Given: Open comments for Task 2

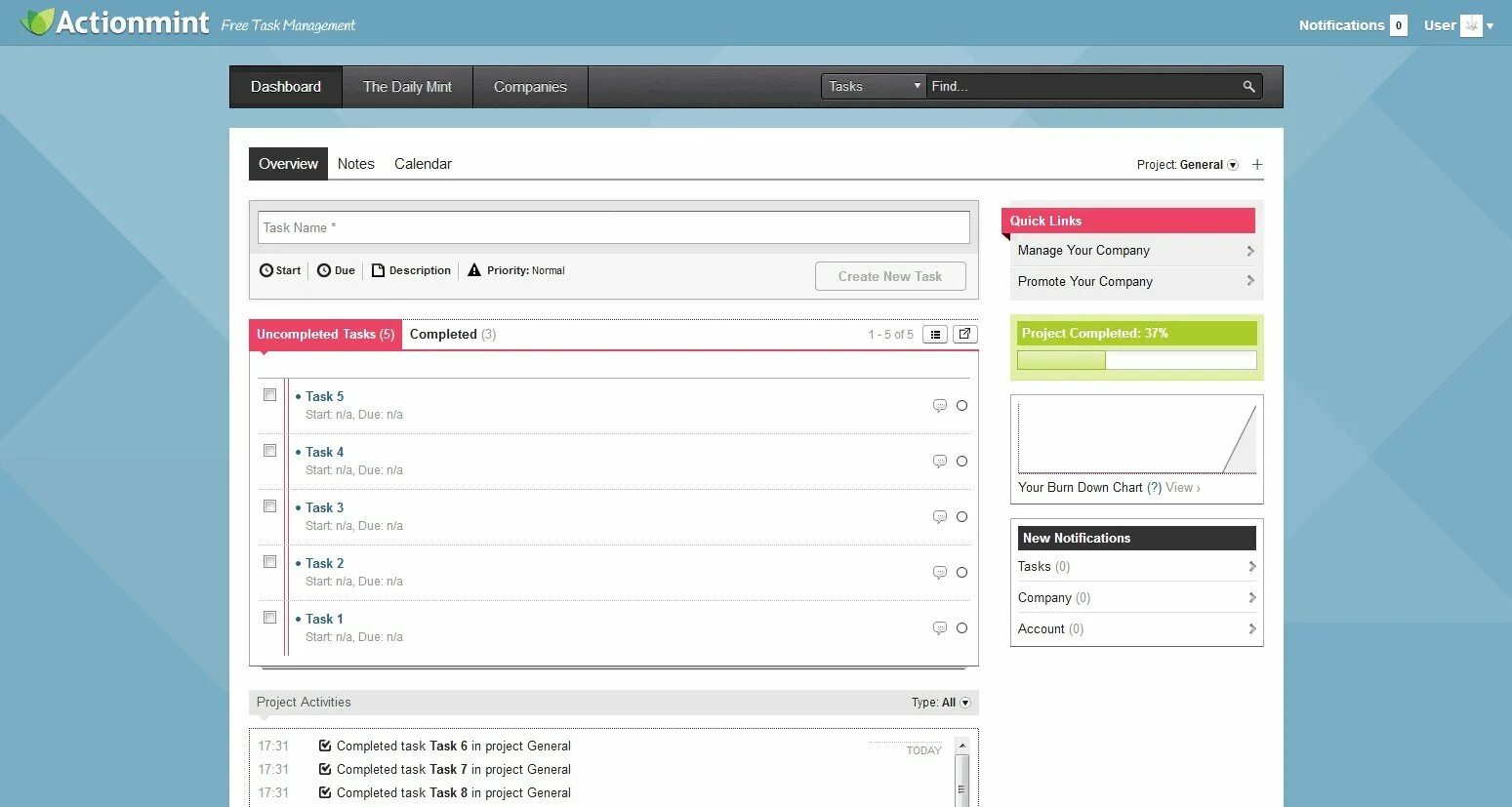Looking at the screenshot, I should [x=940, y=573].
